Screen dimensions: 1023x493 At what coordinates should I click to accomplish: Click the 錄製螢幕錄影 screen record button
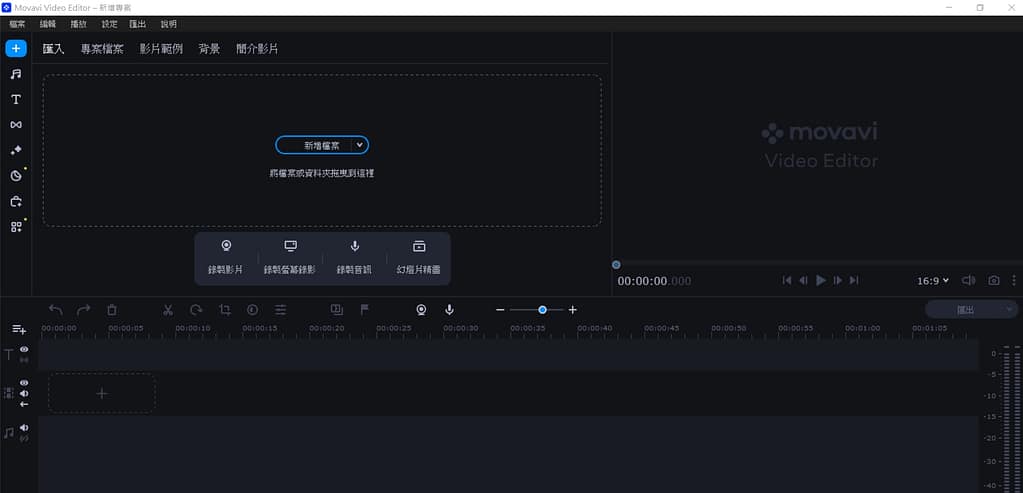click(290, 258)
